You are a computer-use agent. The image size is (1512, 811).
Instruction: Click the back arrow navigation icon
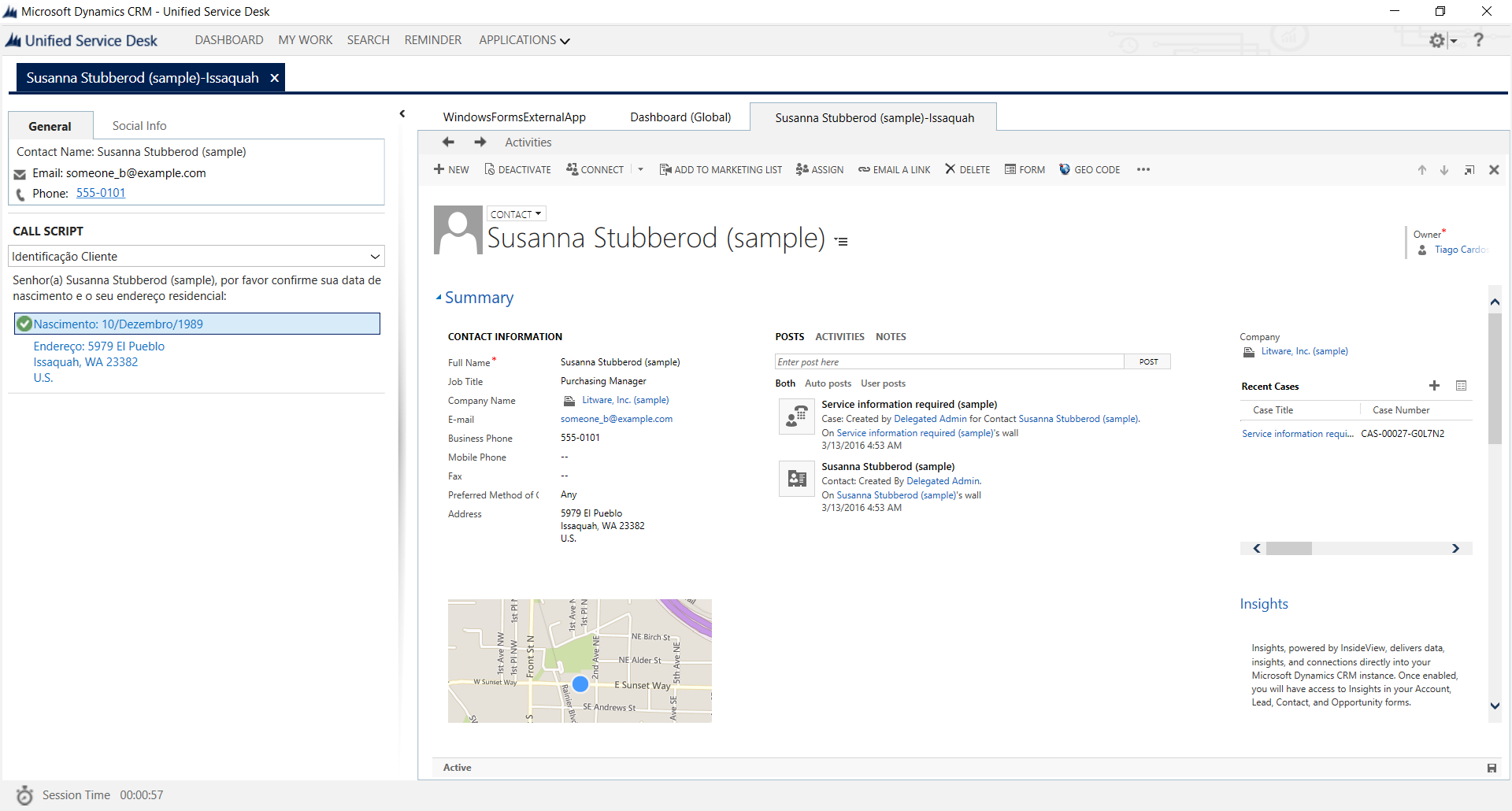pyautogui.click(x=448, y=142)
